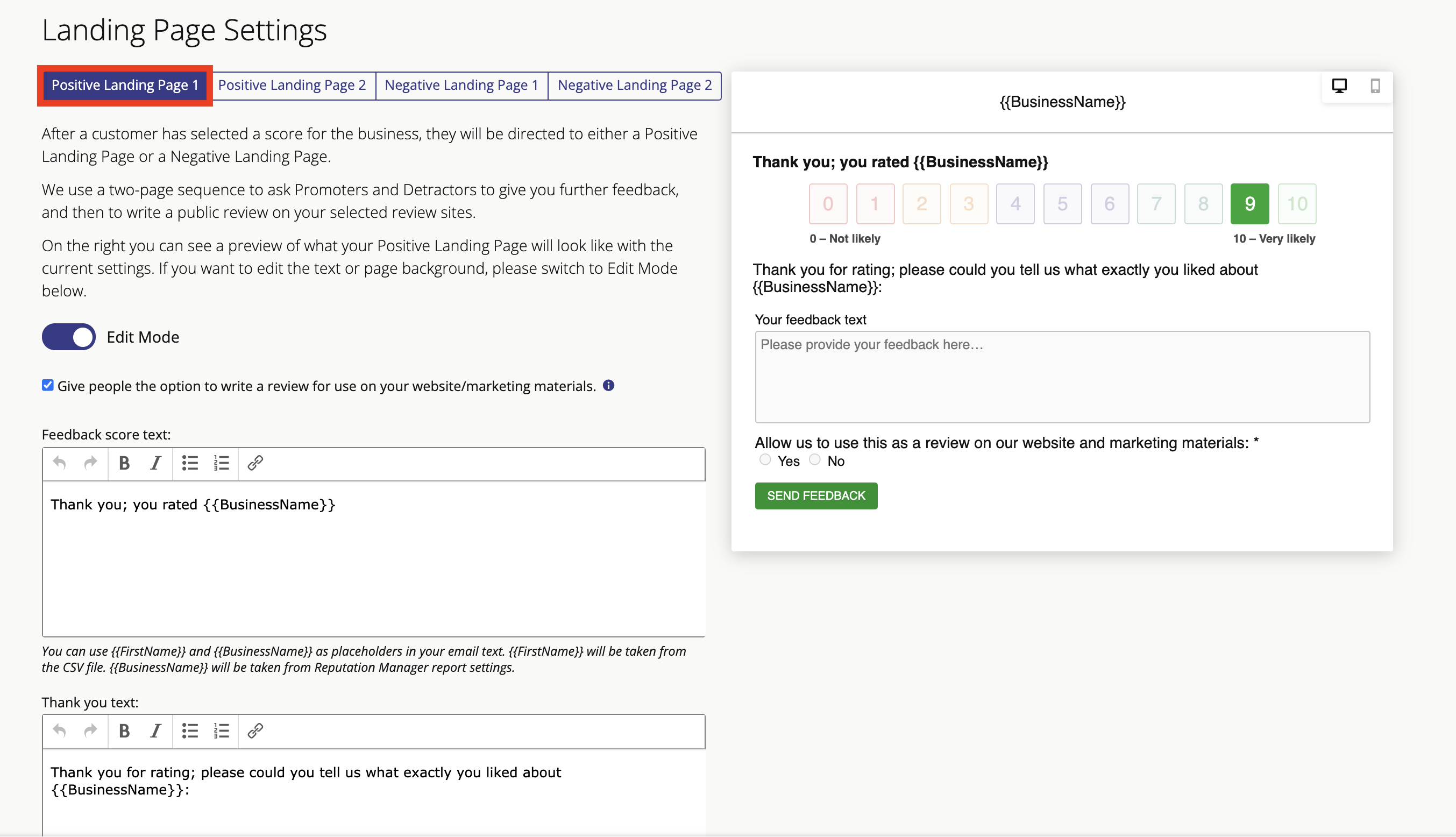Viewport: 1456px width, 837px height.
Task: Click info icon beside review option checkbox
Action: click(x=609, y=386)
